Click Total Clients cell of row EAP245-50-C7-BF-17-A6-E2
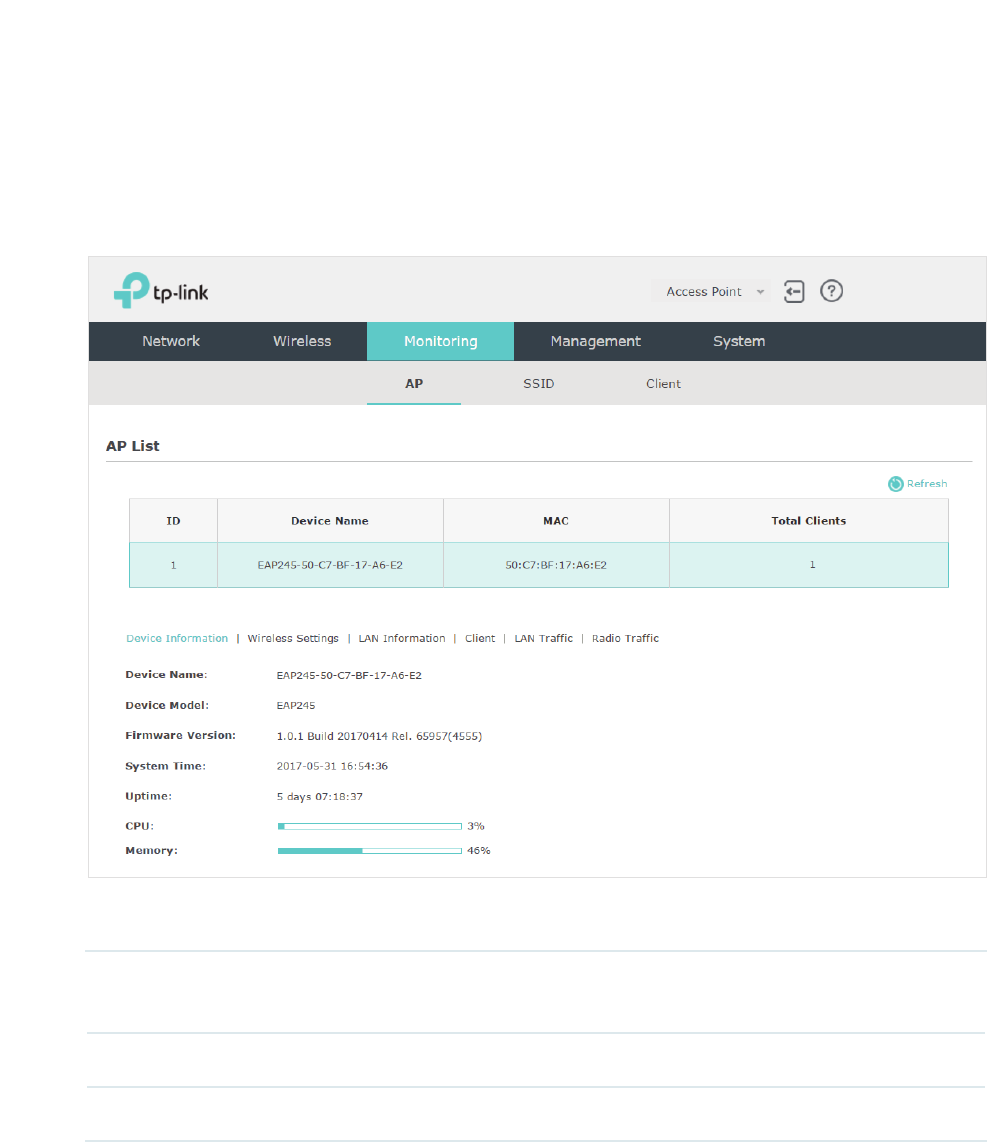 click(809, 565)
